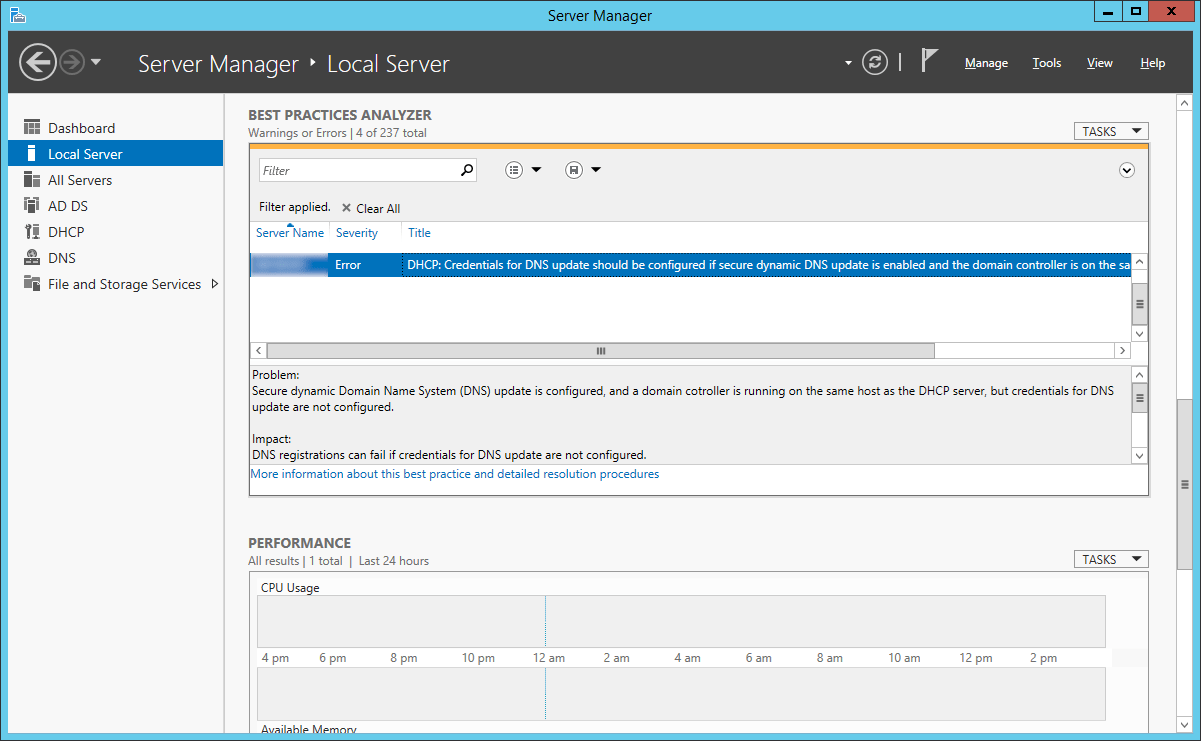1201x741 pixels.
Task: Open the navigation history dropdown arrow
Action: click(x=96, y=63)
